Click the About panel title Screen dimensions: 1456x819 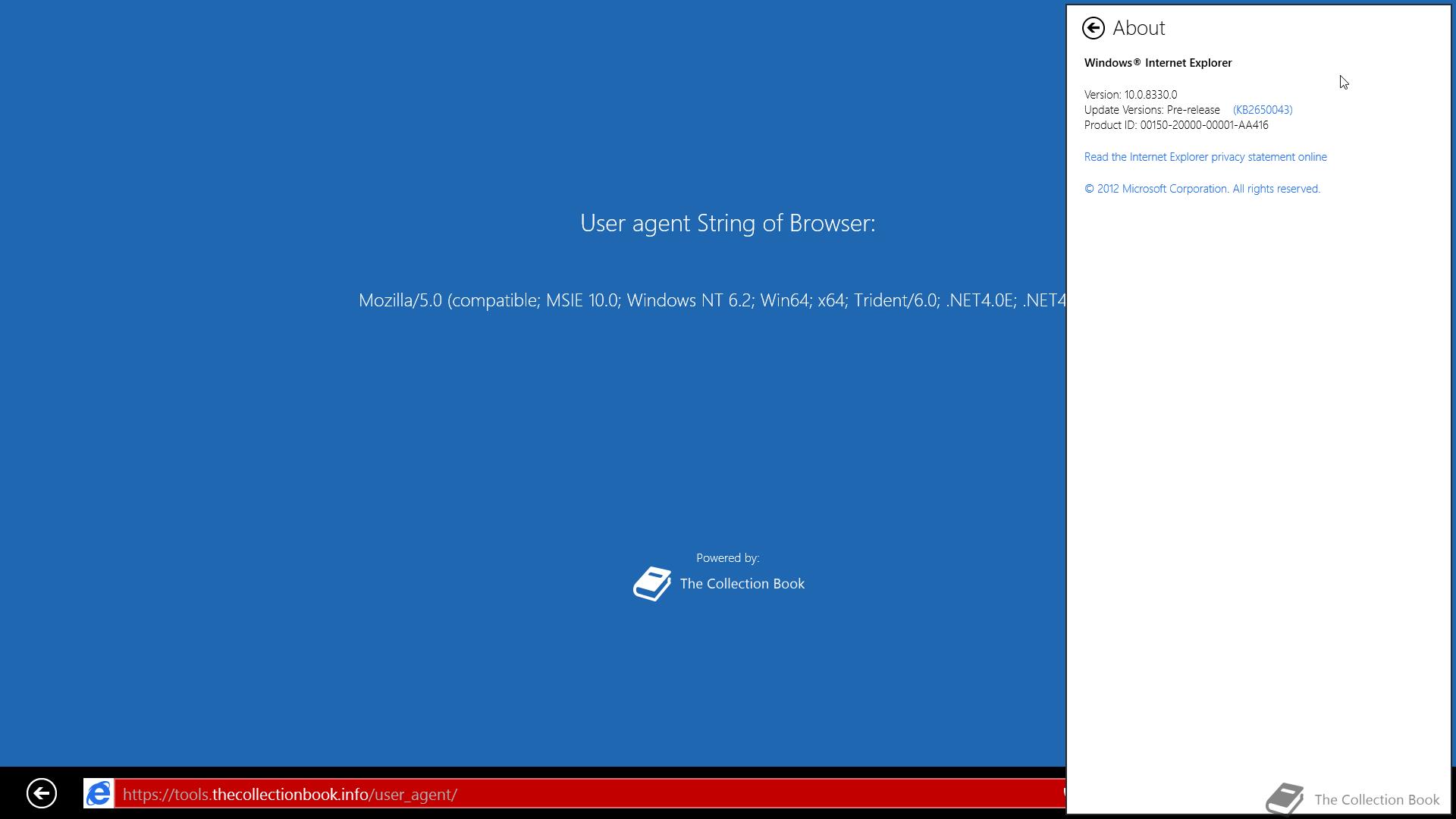[1138, 28]
